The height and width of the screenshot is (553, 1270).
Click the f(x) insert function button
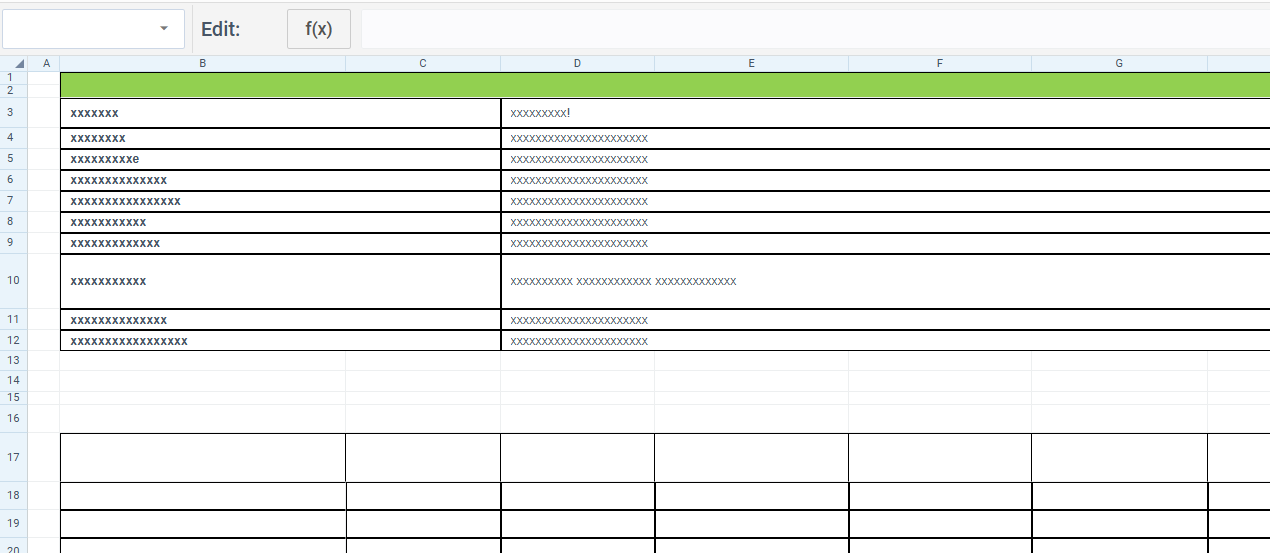click(x=319, y=29)
